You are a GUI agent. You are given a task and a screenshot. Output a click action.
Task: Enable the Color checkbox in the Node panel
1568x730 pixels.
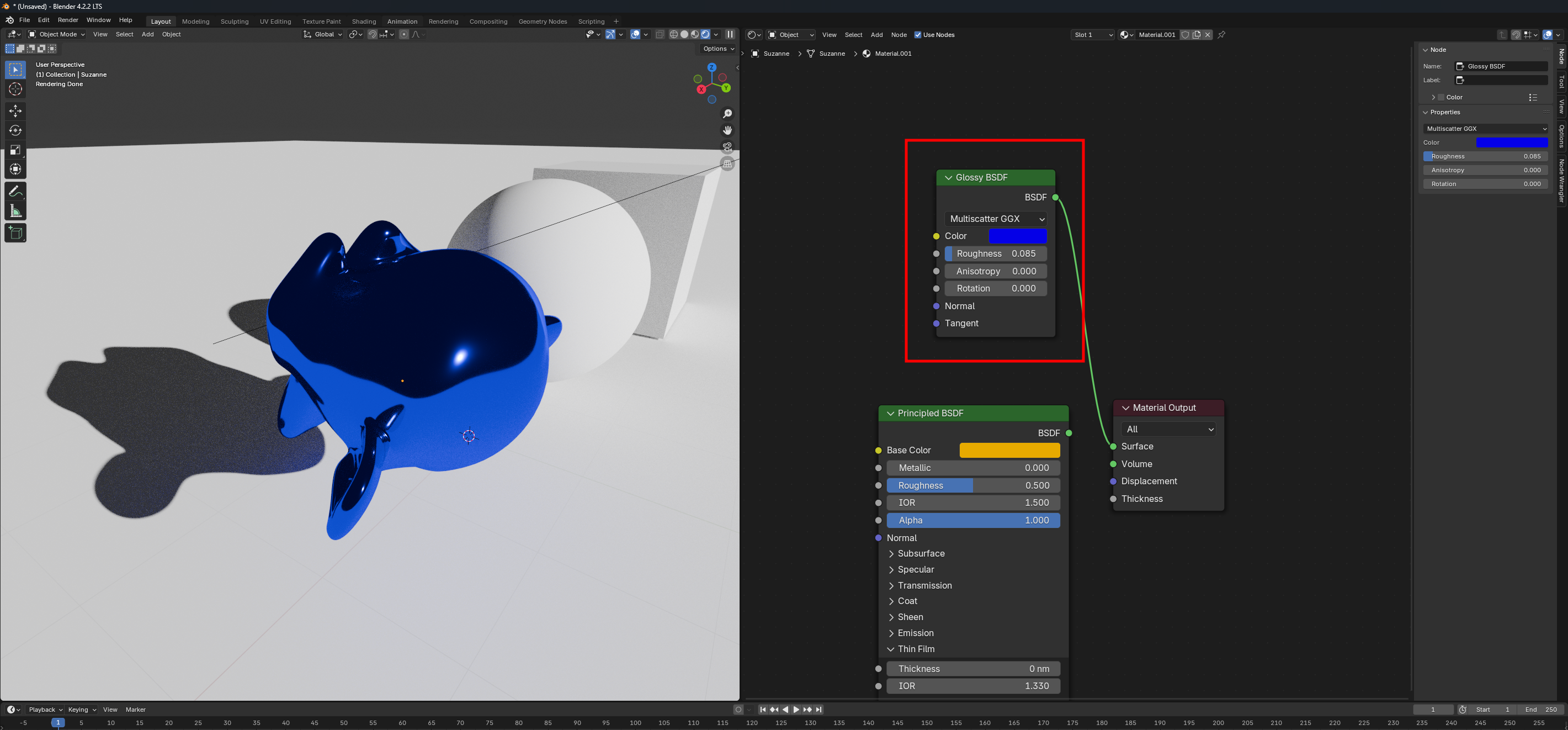pos(1441,97)
